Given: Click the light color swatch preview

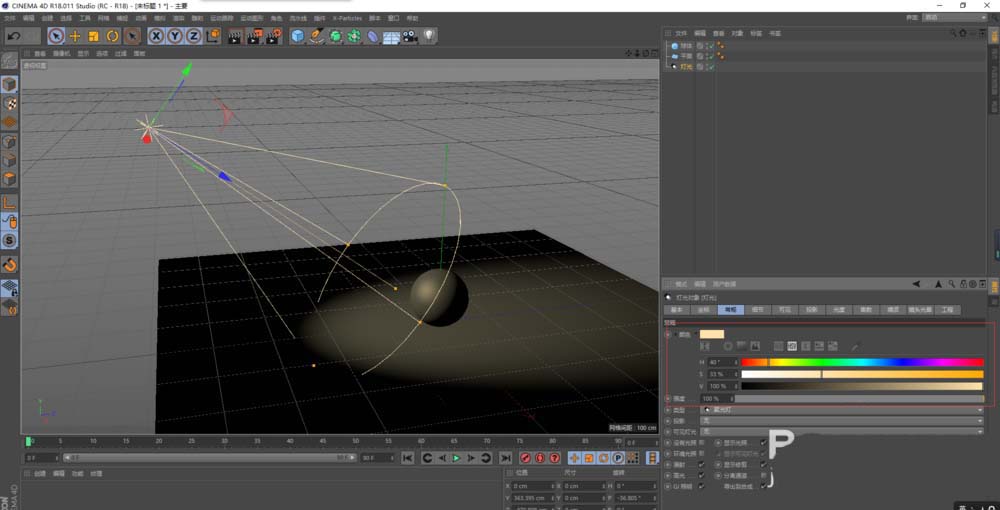Looking at the screenshot, I should 712,334.
